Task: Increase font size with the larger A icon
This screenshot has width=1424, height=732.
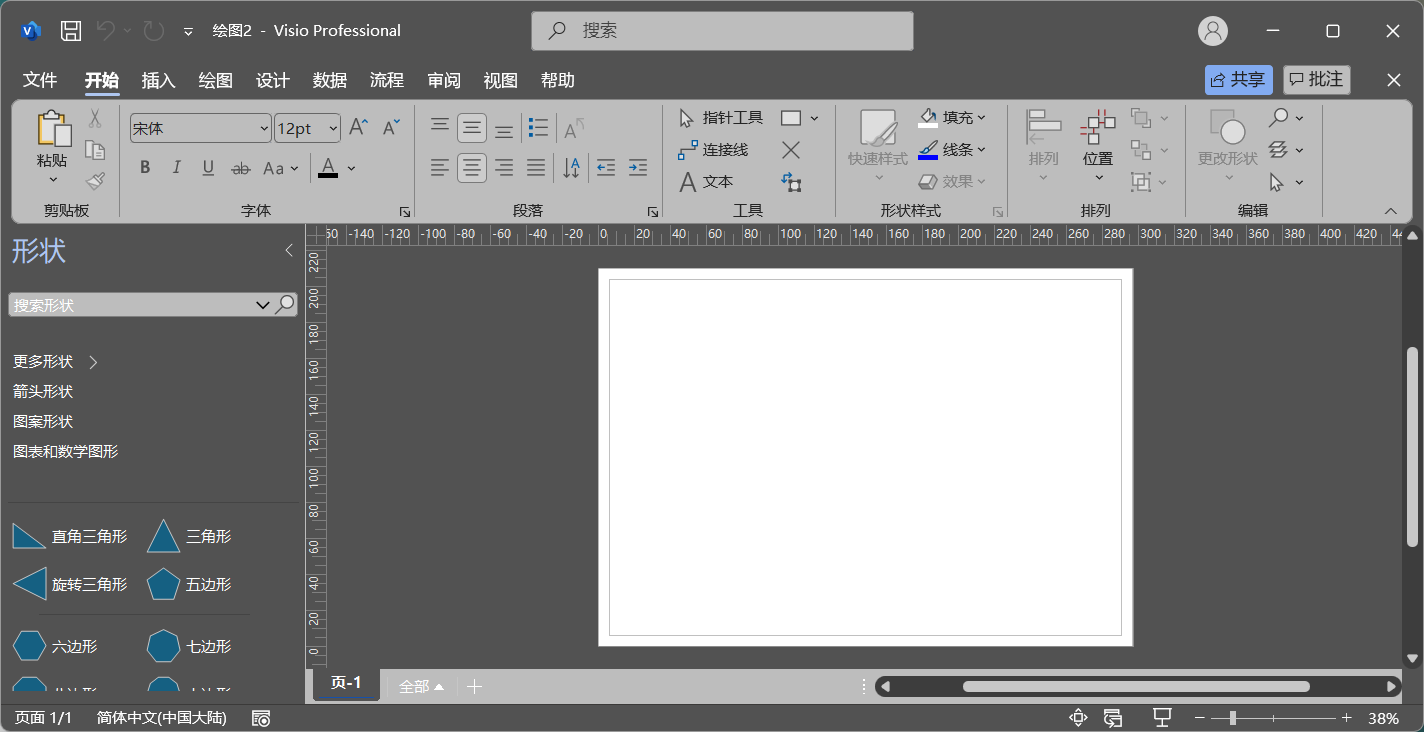Action: pyautogui.click(x=358, y=127)
